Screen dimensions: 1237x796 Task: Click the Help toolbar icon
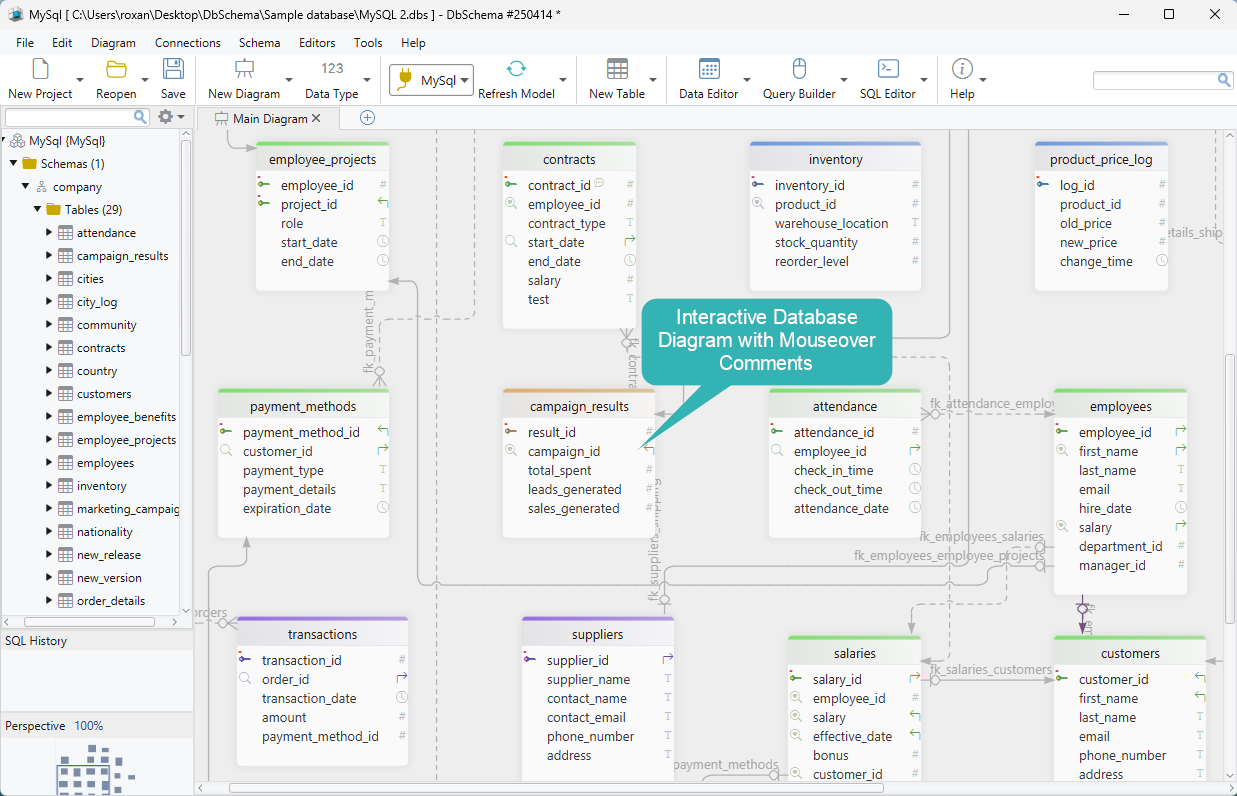coord(962,69)
